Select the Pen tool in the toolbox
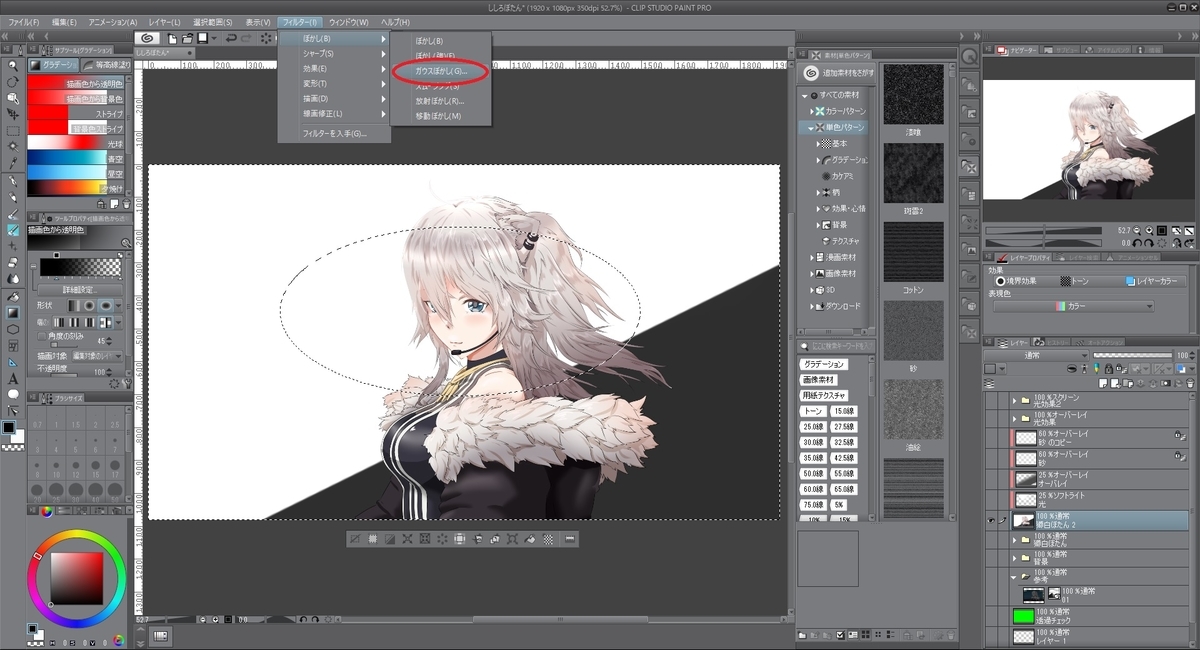Screen dimensions: 1200x650 [13, 181]
